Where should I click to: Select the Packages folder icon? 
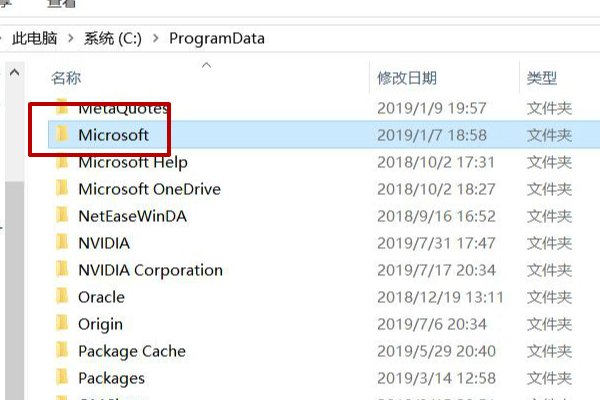(62, 378)
